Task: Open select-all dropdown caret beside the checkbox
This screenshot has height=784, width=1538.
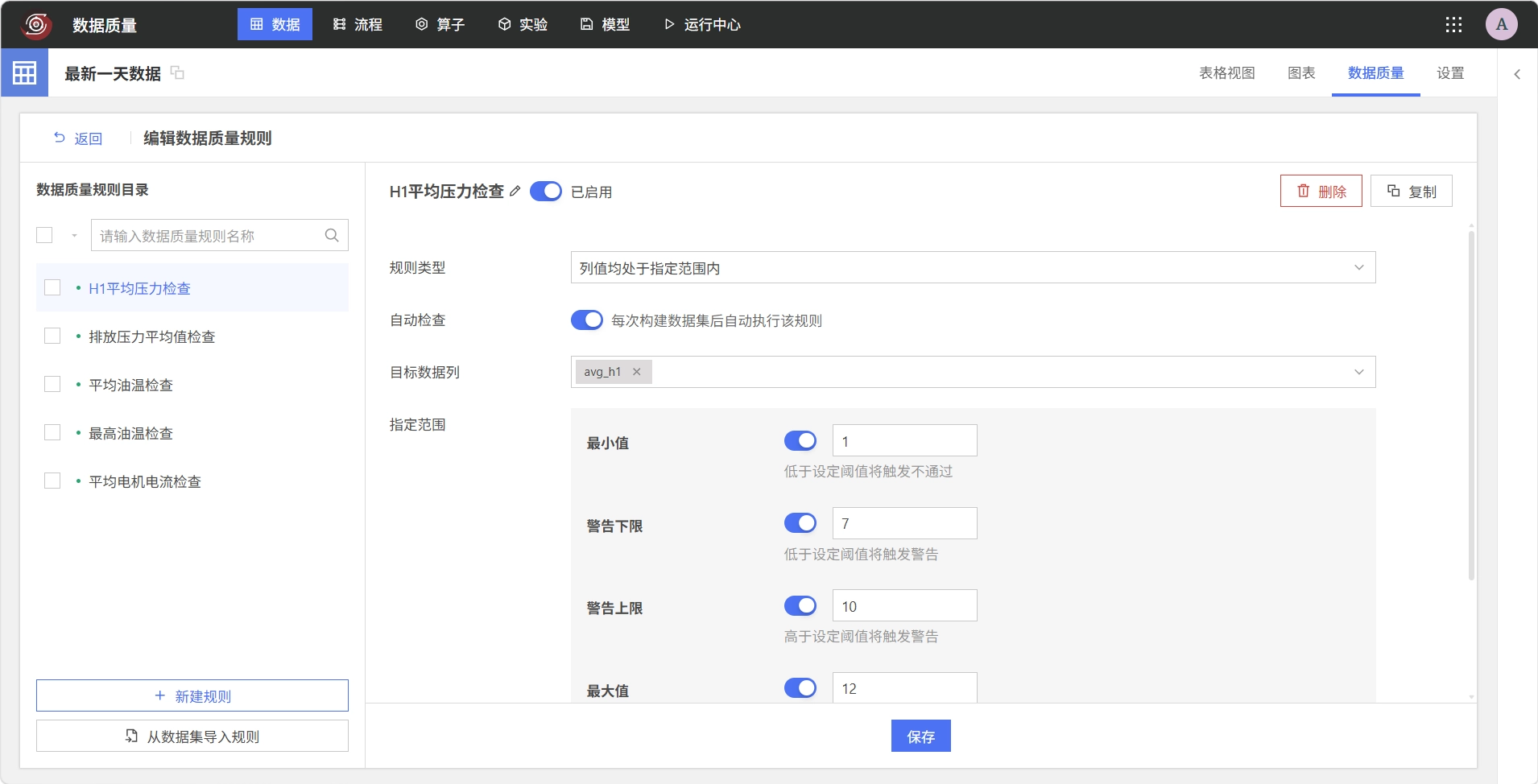Action: (x=74, y=236)
